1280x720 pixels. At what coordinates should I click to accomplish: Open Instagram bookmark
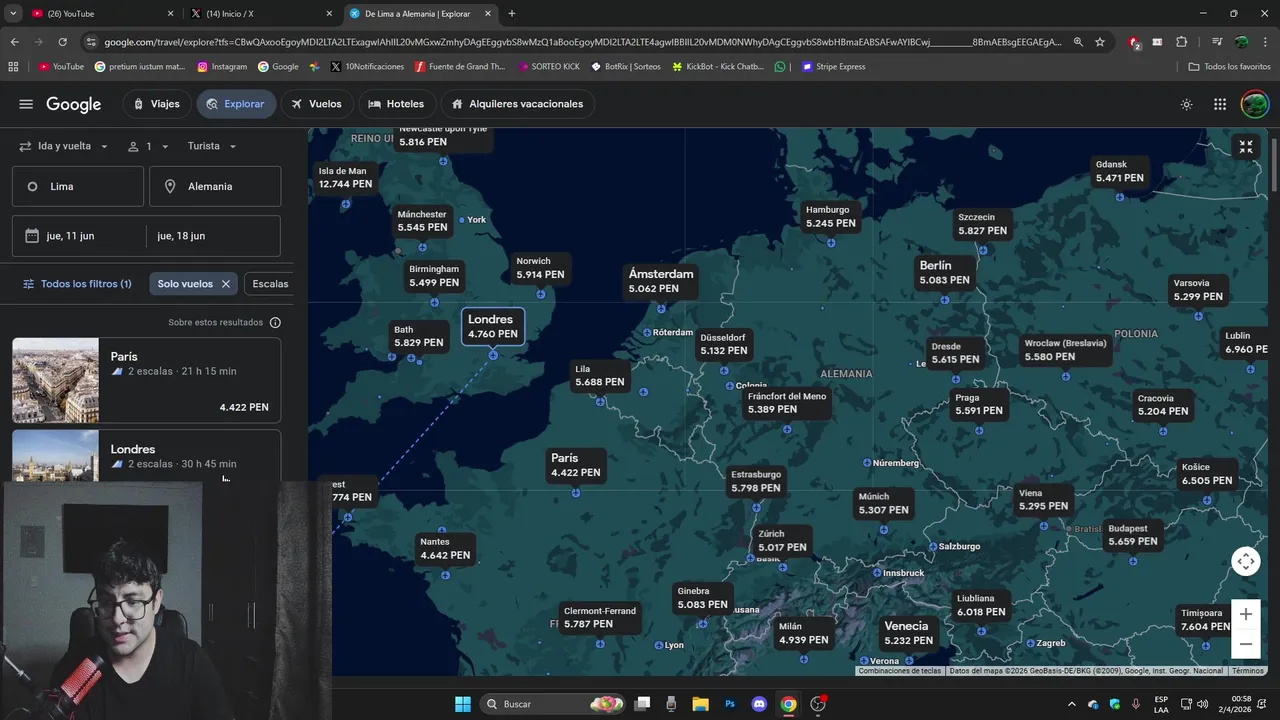tap(222, 67)
